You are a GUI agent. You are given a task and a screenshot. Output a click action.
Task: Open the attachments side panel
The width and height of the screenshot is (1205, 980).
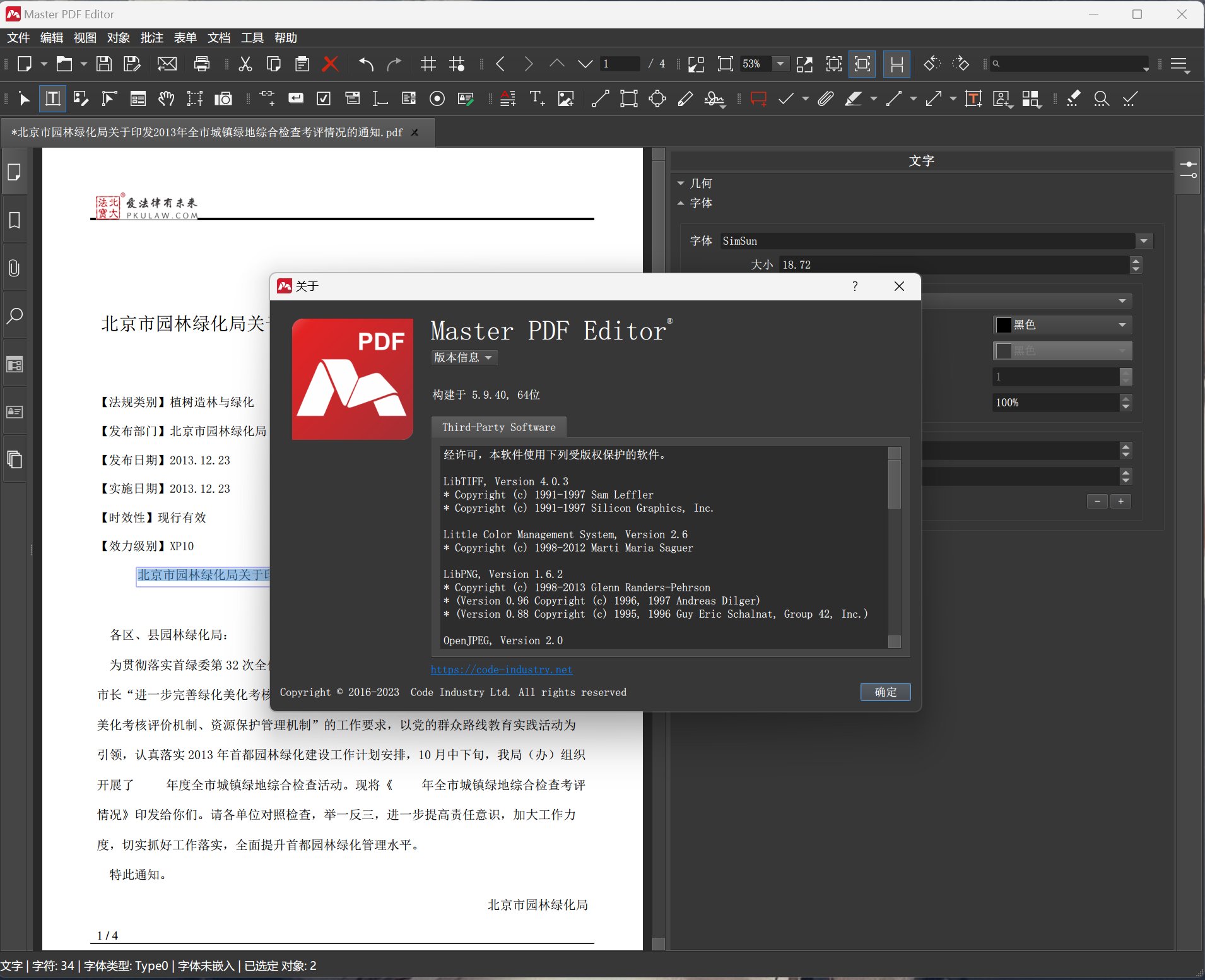15,268
